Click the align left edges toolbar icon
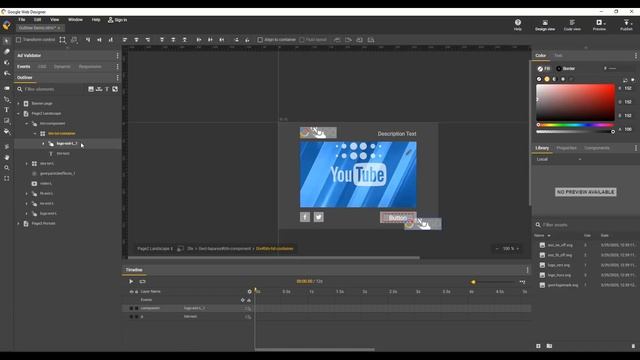This screenshot has height=360, width=640. coord(125,40)
